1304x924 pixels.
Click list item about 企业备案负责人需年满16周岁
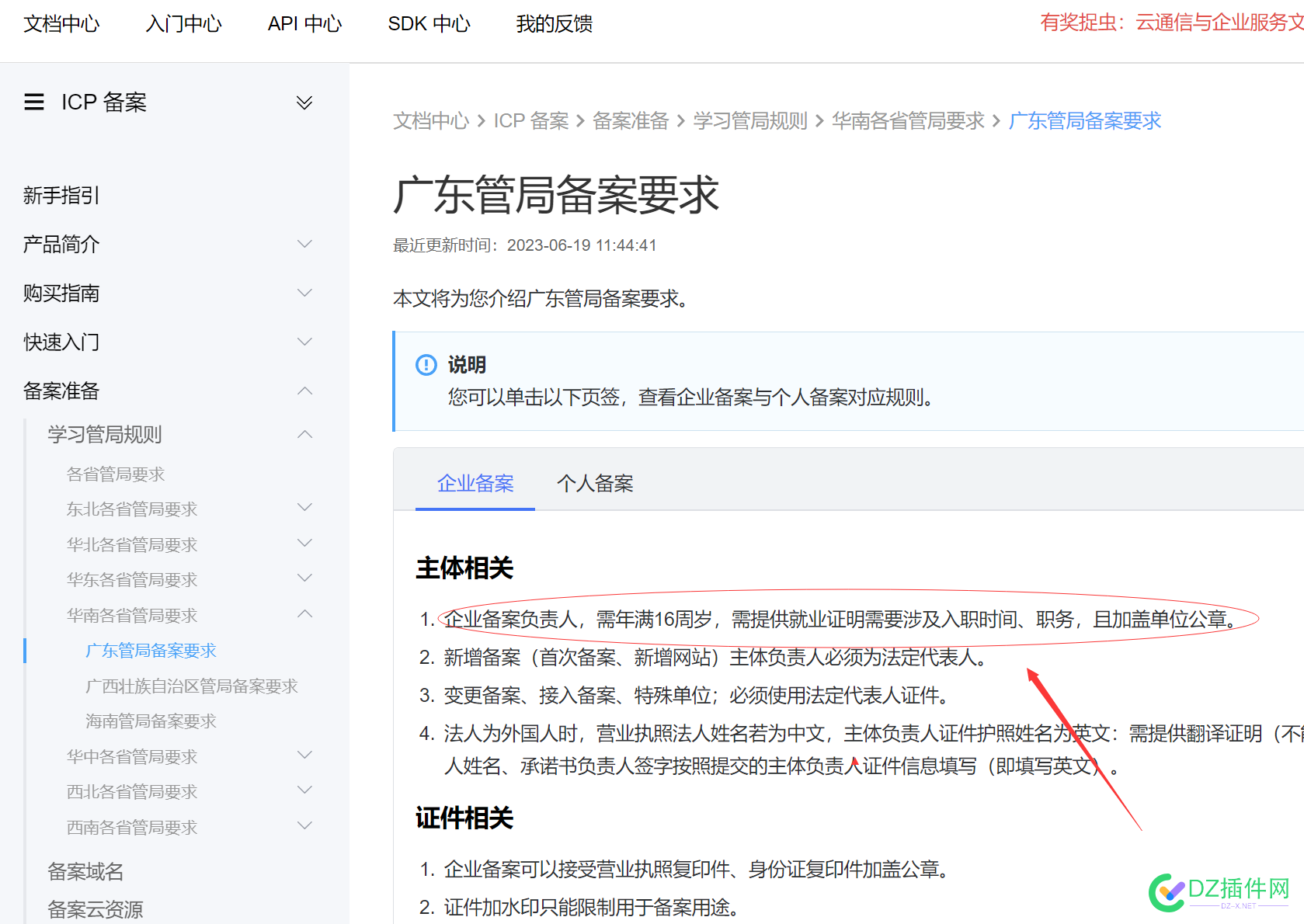[840, 619]
